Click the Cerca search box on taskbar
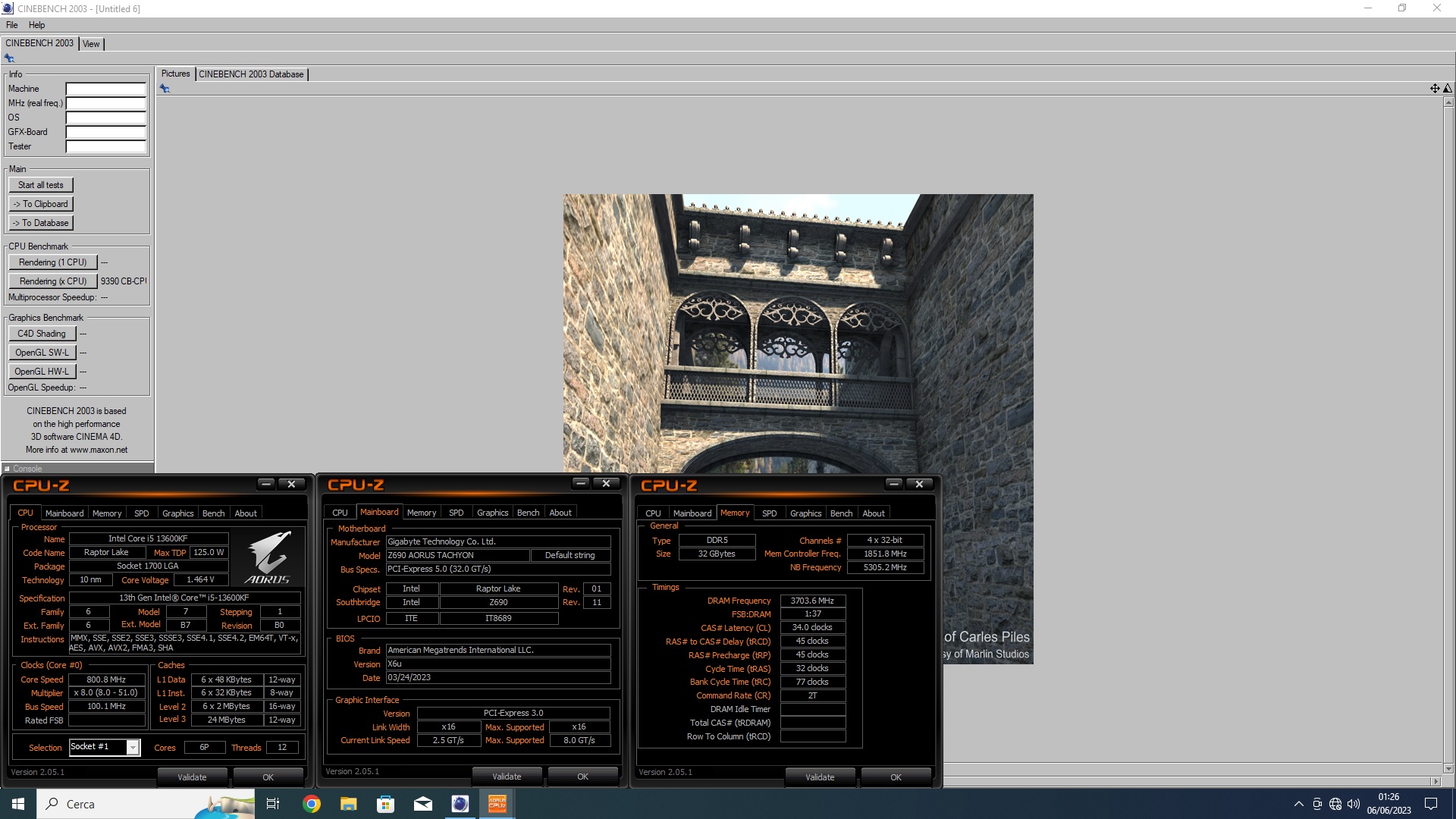1456x819 pixels. coord(146,804)
